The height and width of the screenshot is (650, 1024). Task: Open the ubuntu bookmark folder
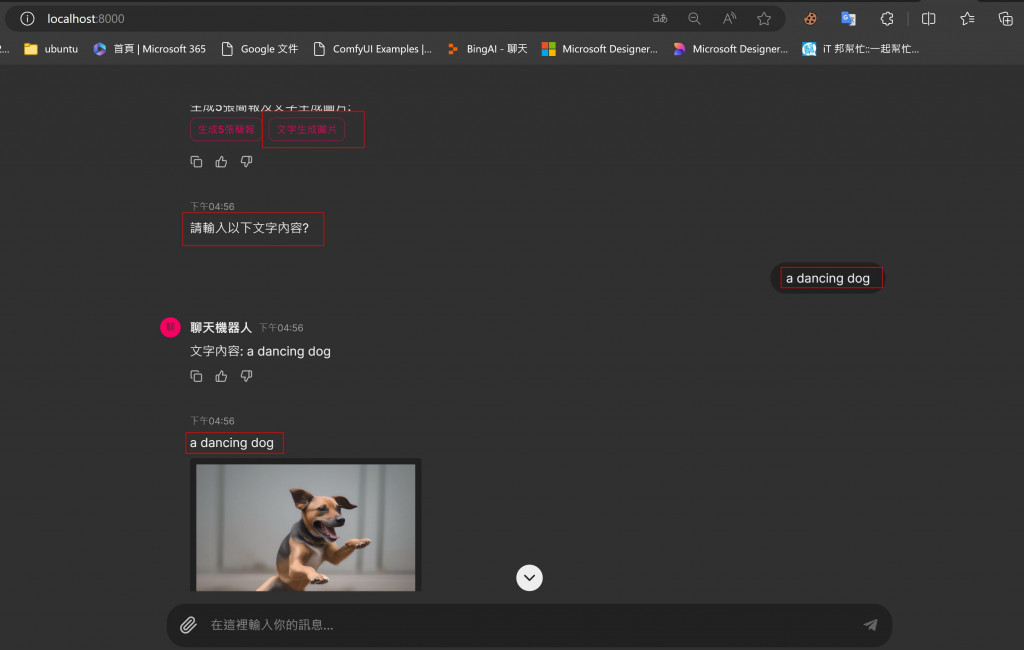51,49
